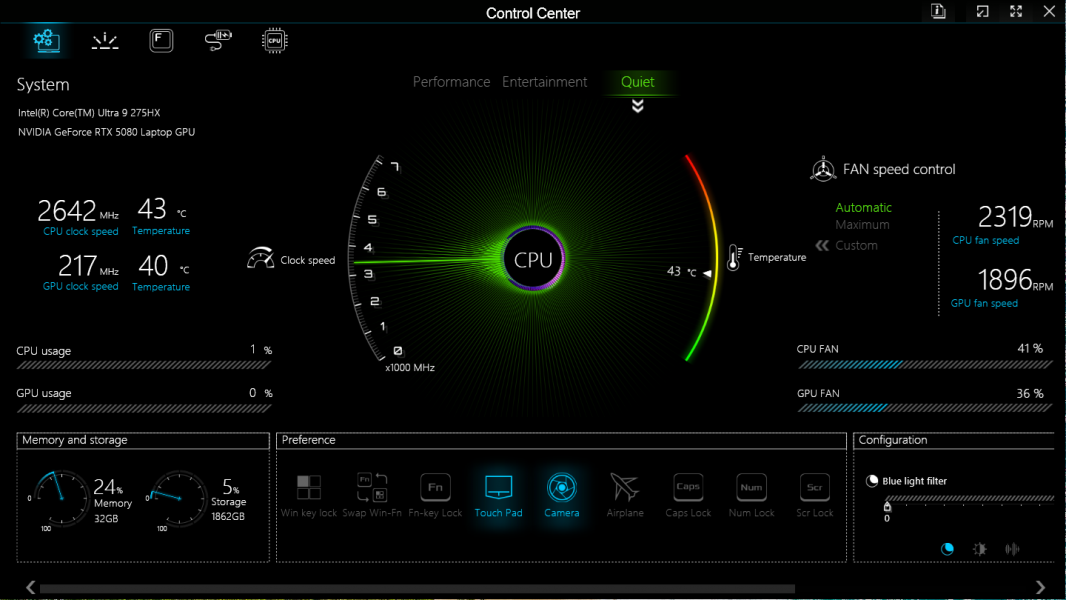1066x600 pixels.
Task: Choose Automatic fan speed mode
Action: click(863, 207)
